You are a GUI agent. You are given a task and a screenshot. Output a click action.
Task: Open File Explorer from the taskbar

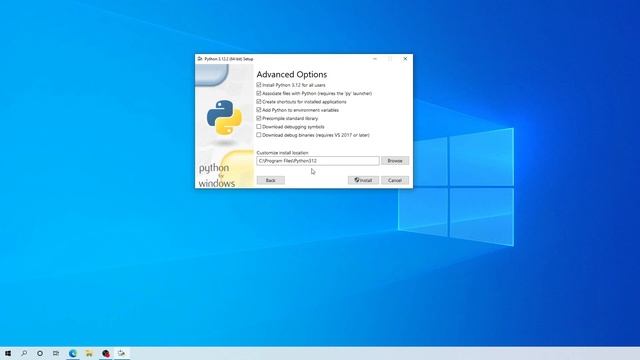[89, 353]
